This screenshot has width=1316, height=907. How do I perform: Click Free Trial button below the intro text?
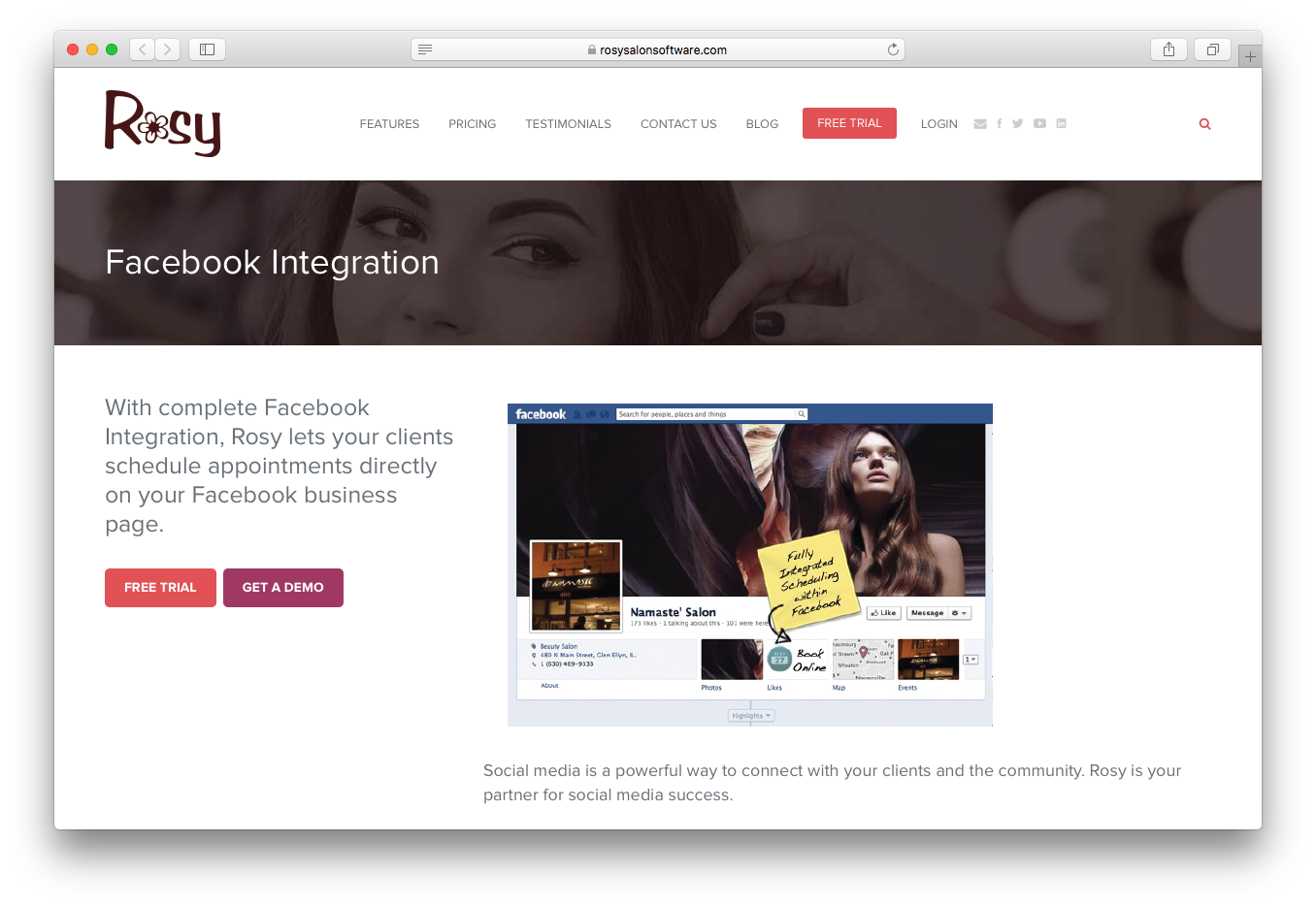pos(160,588)
